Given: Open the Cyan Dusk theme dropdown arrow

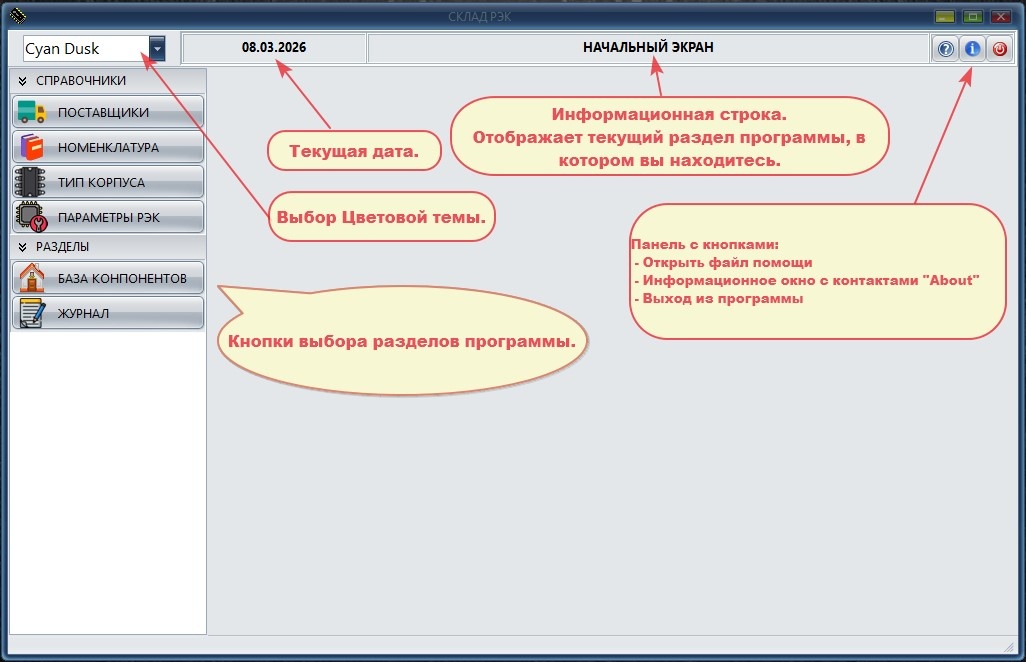Looking at the screenshot, I should pyautogui.click(x=157, y=48).
